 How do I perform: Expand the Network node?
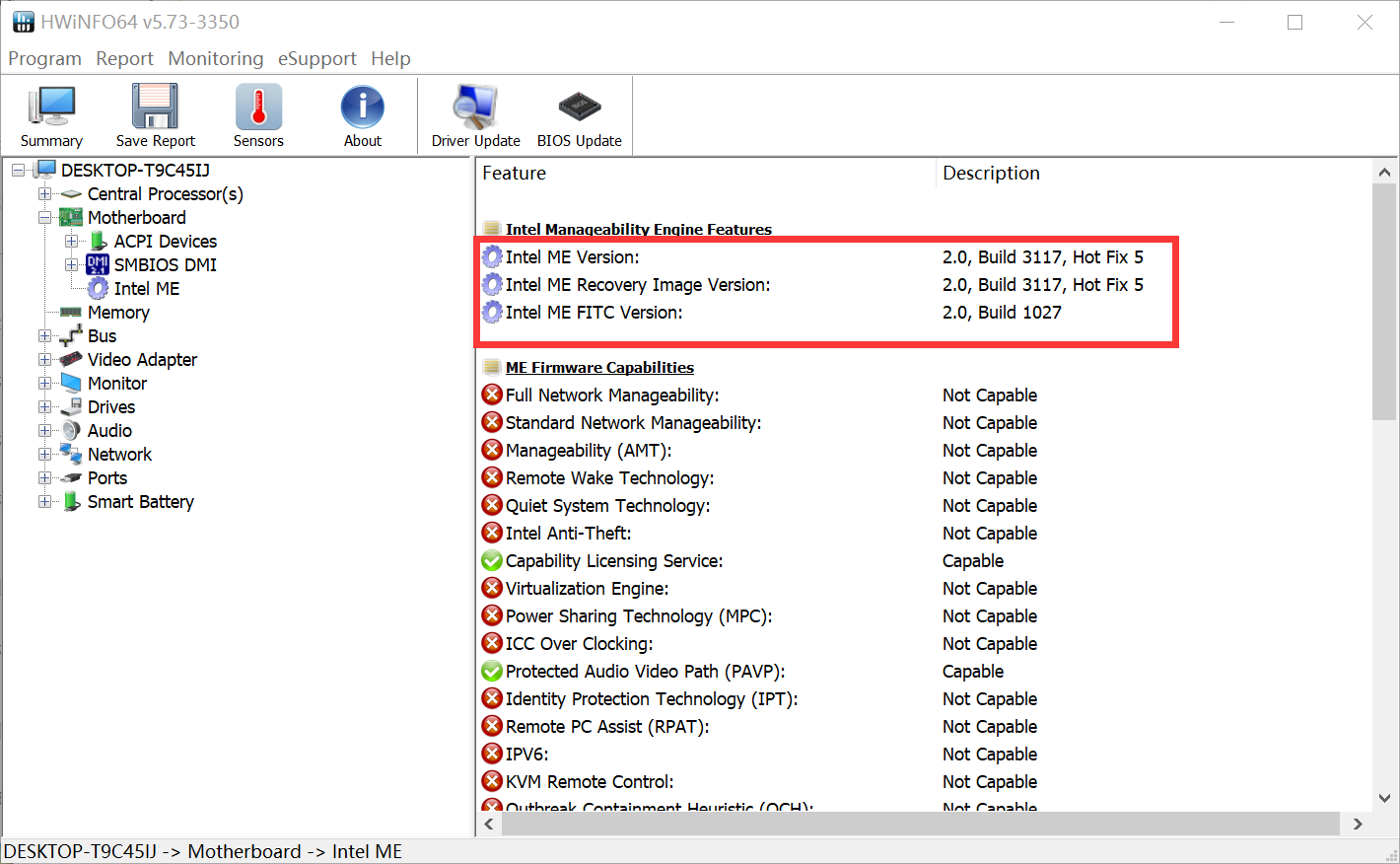pos(44,455)
